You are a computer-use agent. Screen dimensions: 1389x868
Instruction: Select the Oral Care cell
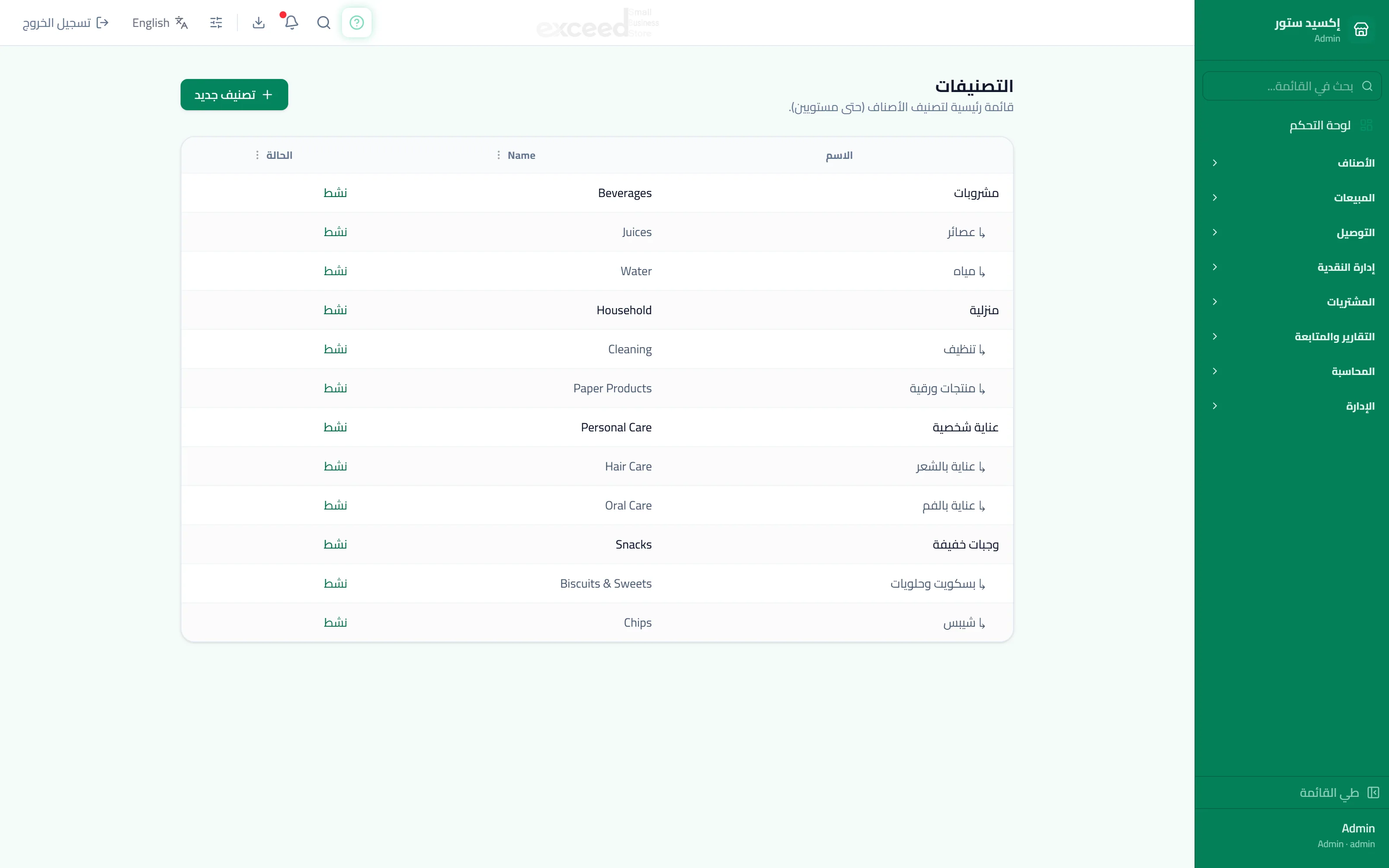[x=628, y=505]
